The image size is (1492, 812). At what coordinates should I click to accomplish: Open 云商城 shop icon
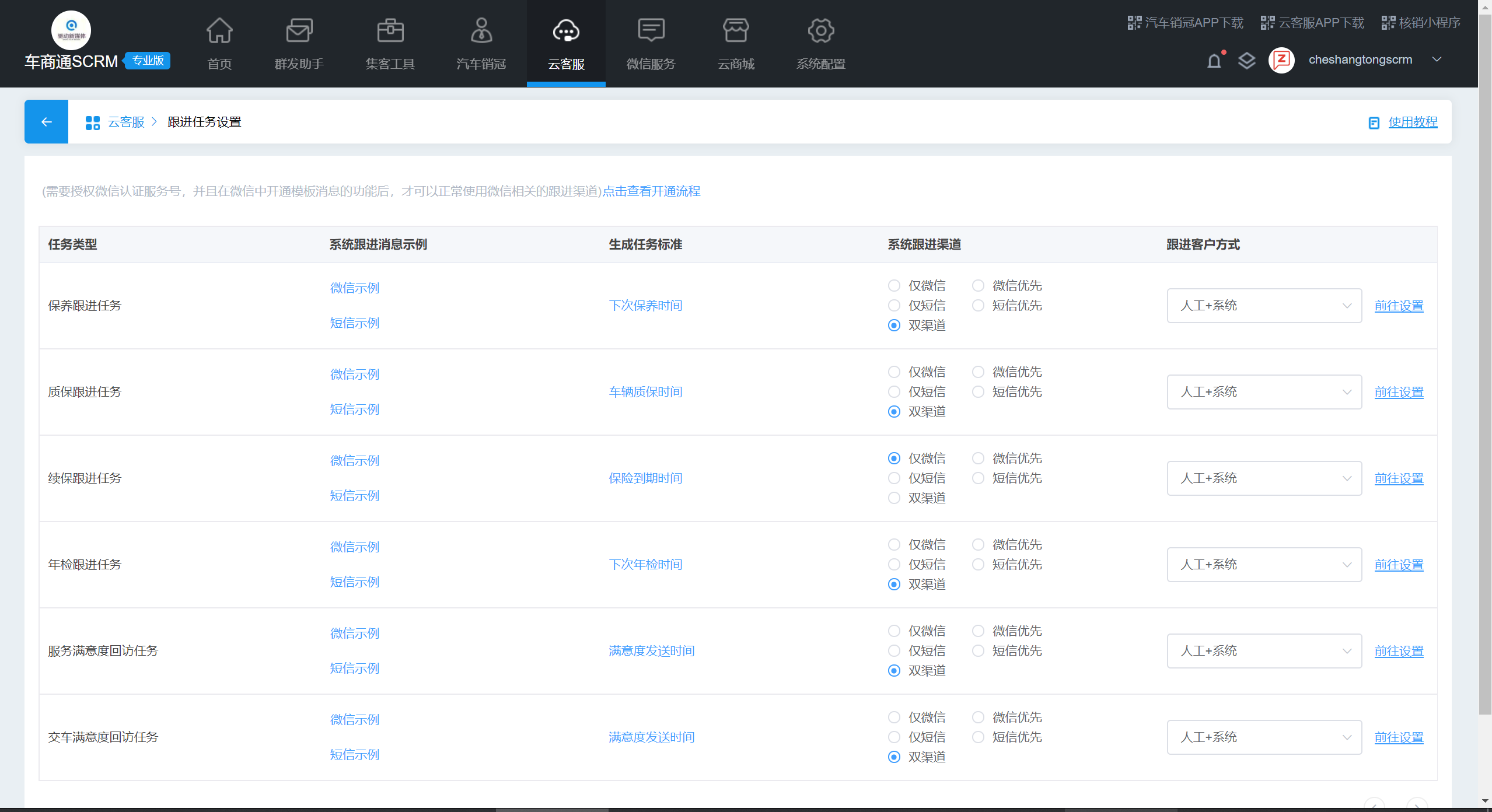(x=735, y=31)
